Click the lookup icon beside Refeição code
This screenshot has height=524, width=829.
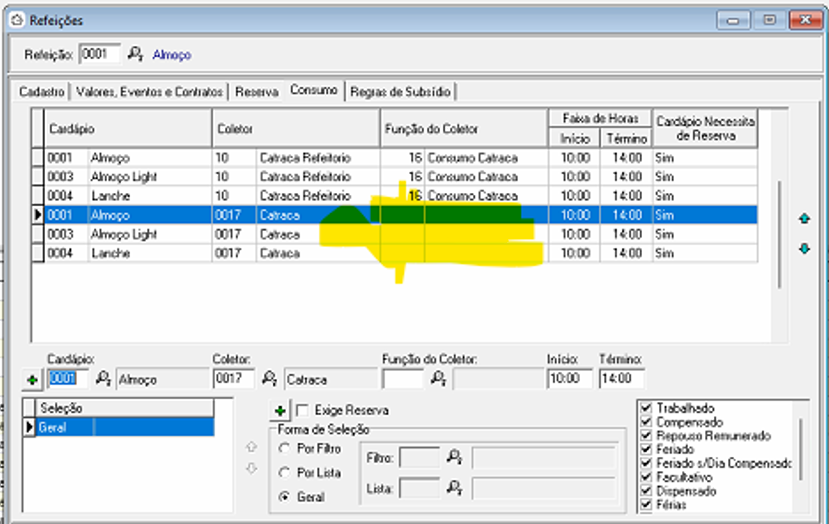coord(137,55)
